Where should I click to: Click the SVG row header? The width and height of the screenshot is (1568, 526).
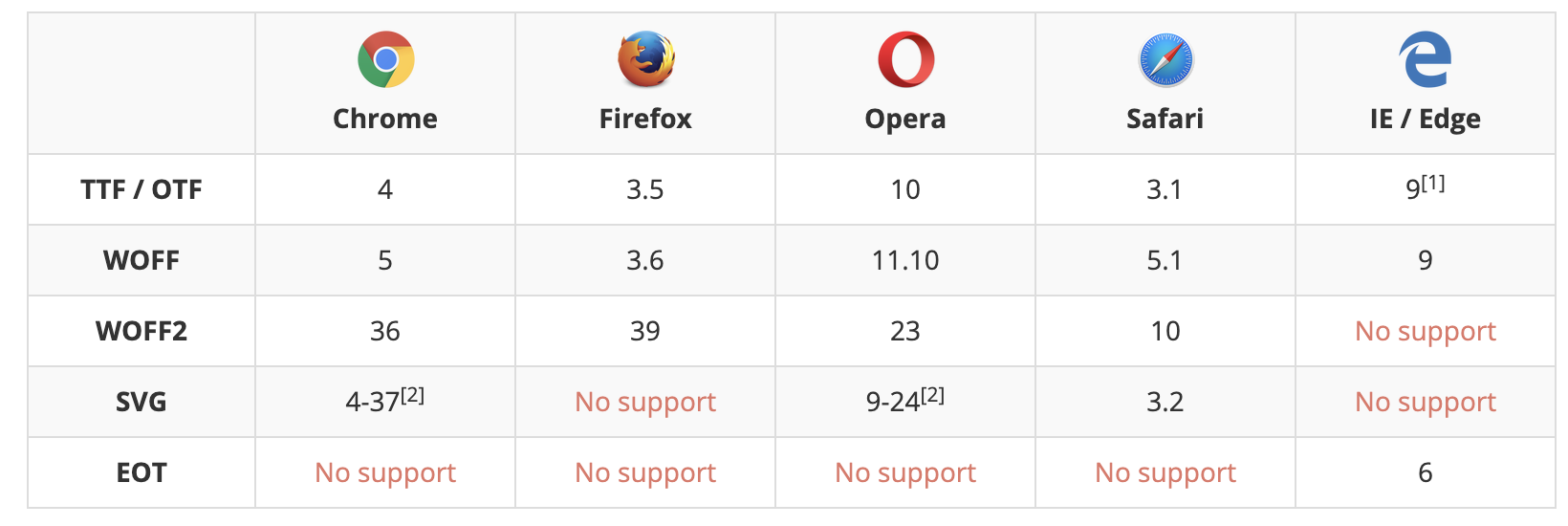tap(142, 402)
